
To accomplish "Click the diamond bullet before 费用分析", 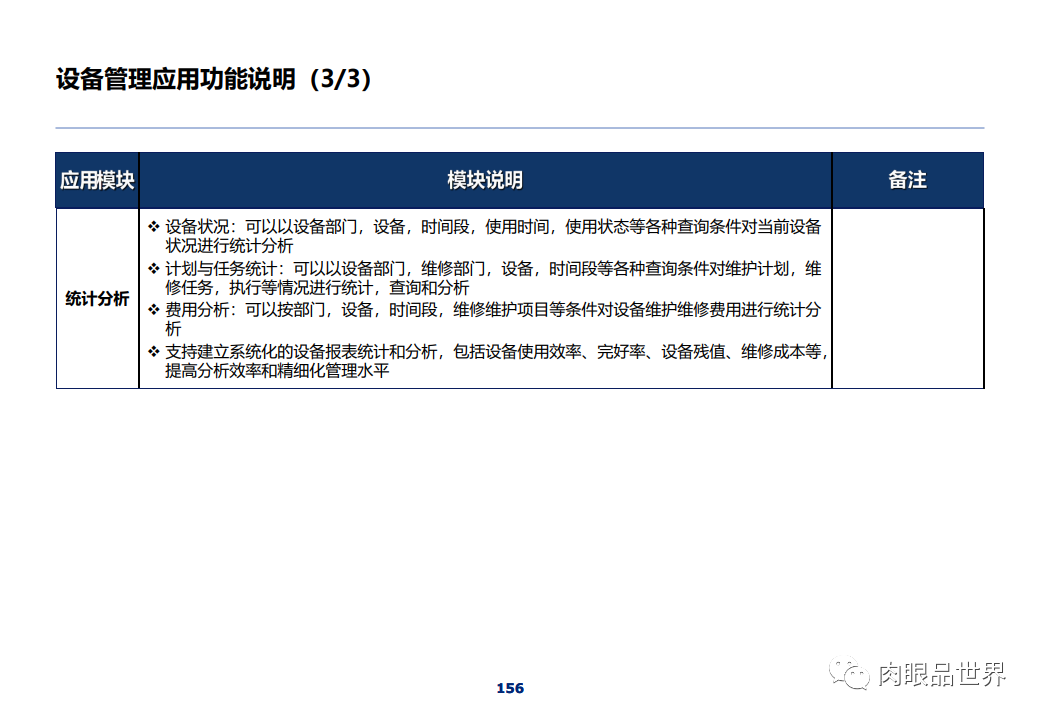I will pos(152,308).
